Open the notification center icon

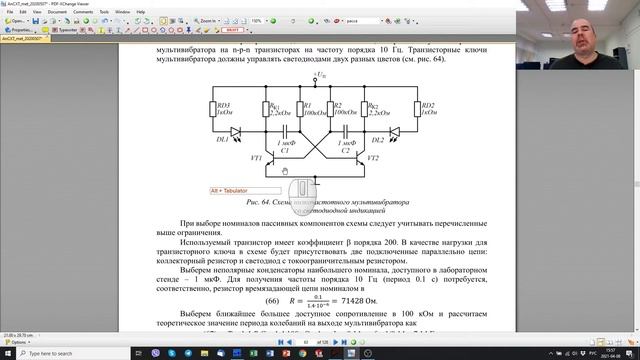(629, 353)
